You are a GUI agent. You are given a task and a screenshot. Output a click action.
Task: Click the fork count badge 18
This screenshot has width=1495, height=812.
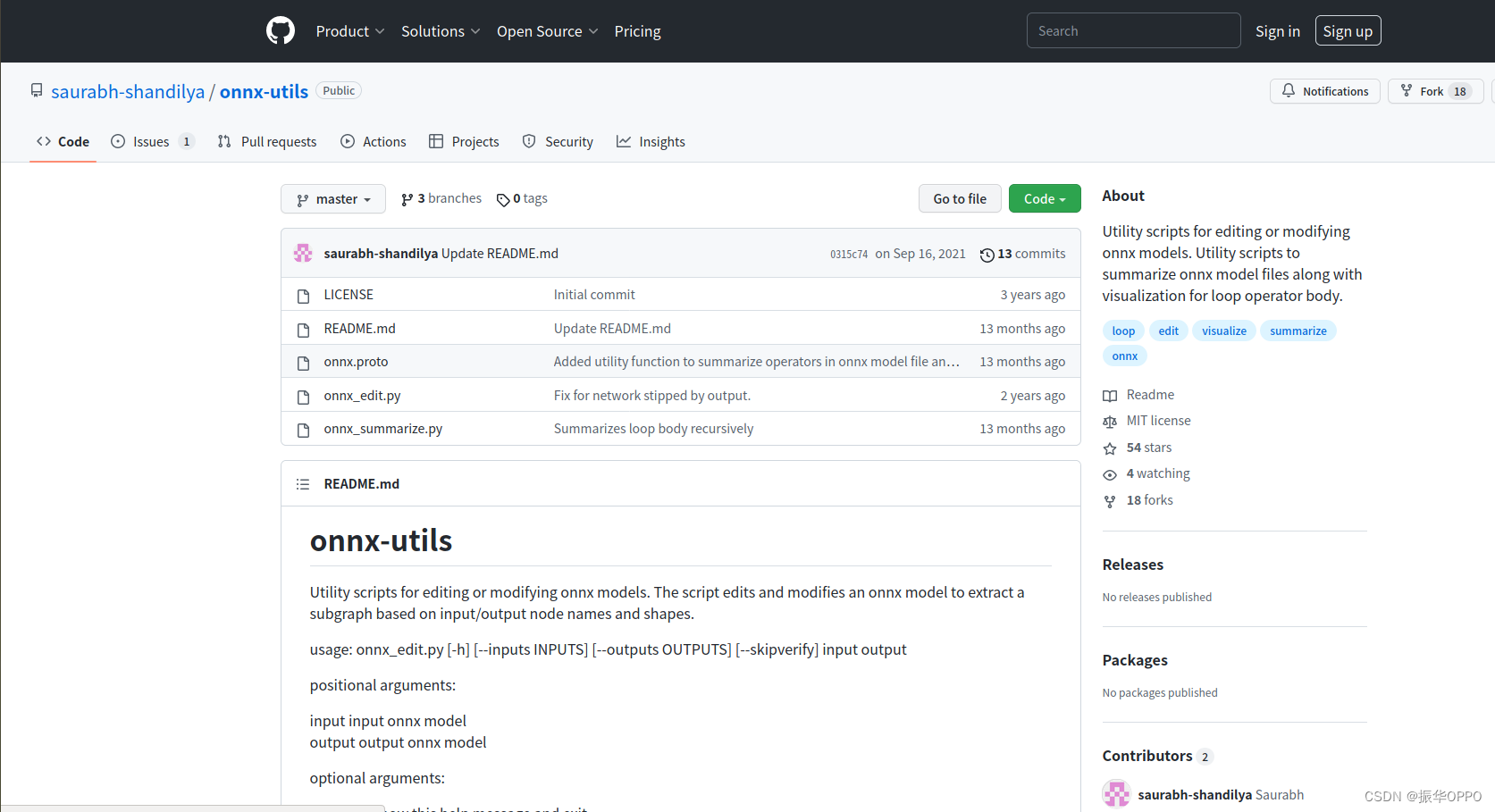[1459, 91]
